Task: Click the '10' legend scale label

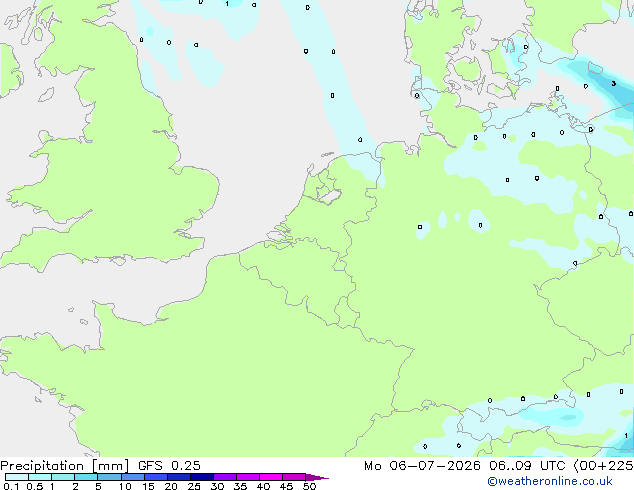Action: (125, 486)
